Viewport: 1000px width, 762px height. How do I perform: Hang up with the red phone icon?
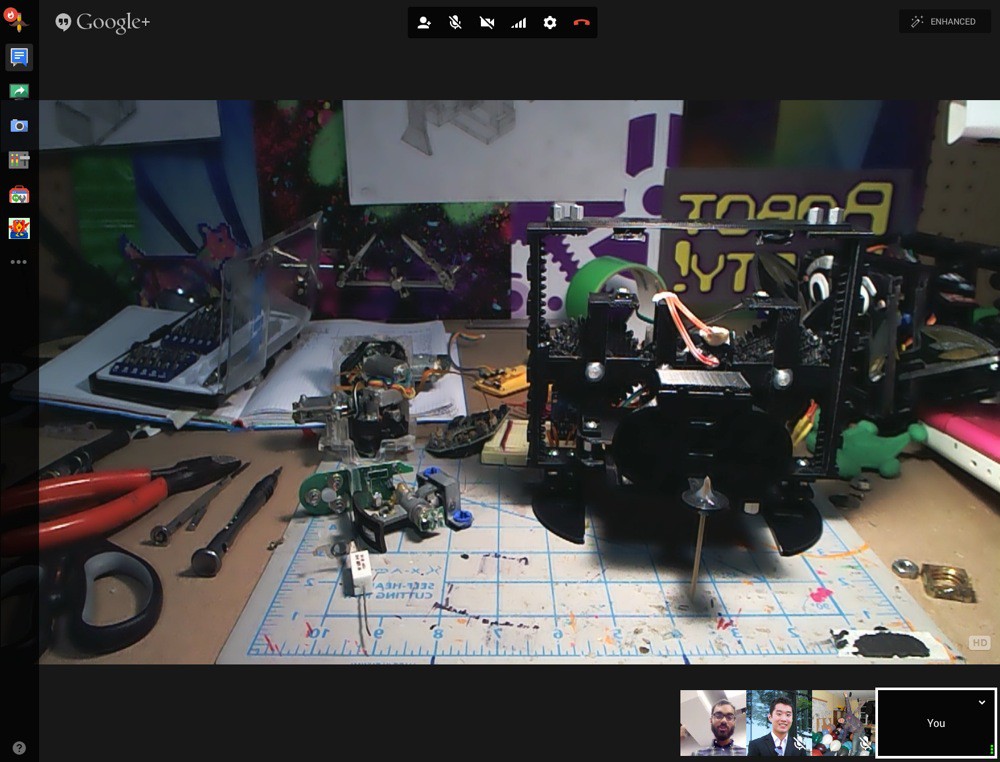coord(581,23)
